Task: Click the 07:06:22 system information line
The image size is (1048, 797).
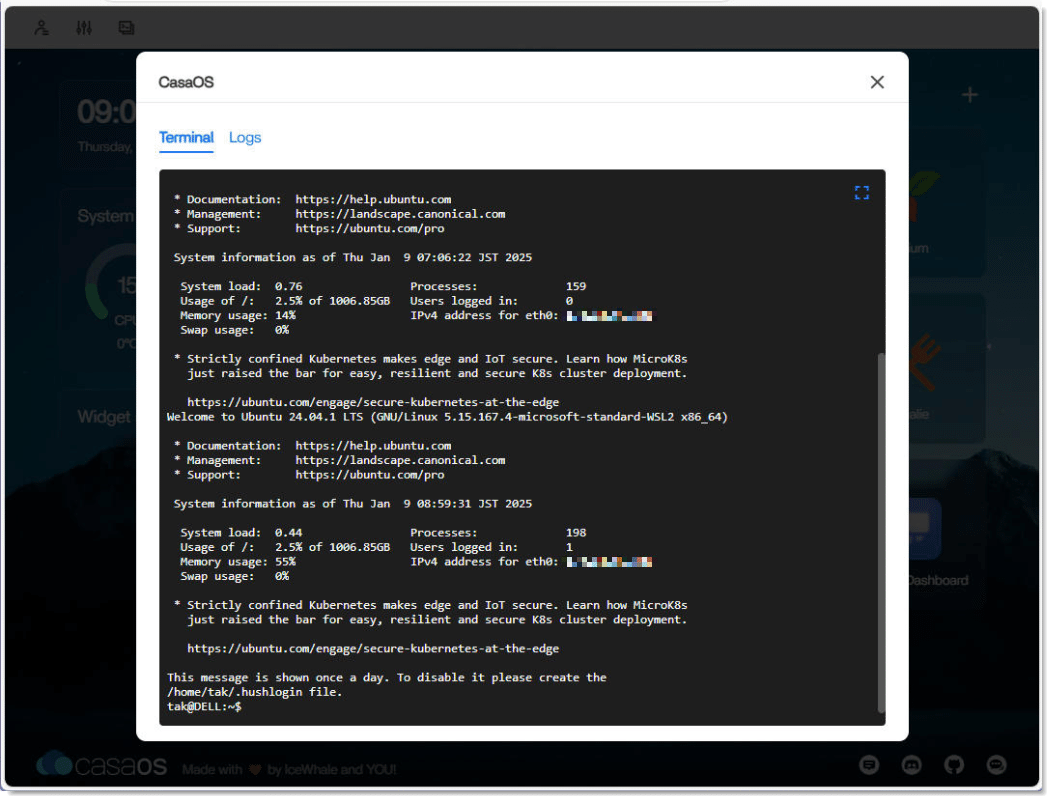Action: [353, 257]
